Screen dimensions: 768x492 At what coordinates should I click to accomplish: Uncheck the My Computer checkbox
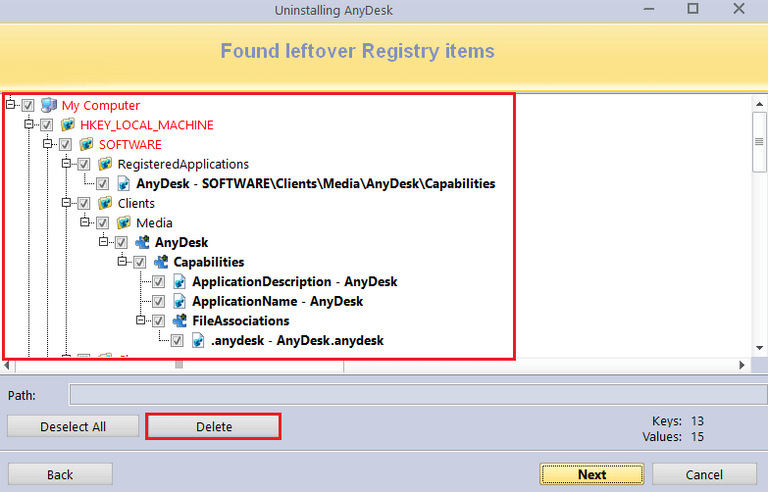coord(28,105)
